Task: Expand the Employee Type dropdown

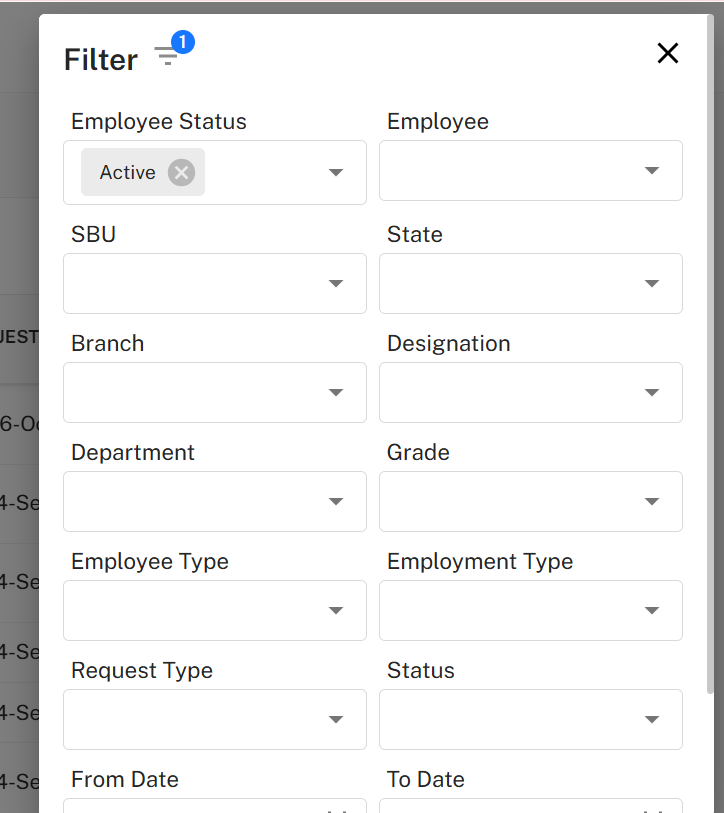Action: point(336,610)
